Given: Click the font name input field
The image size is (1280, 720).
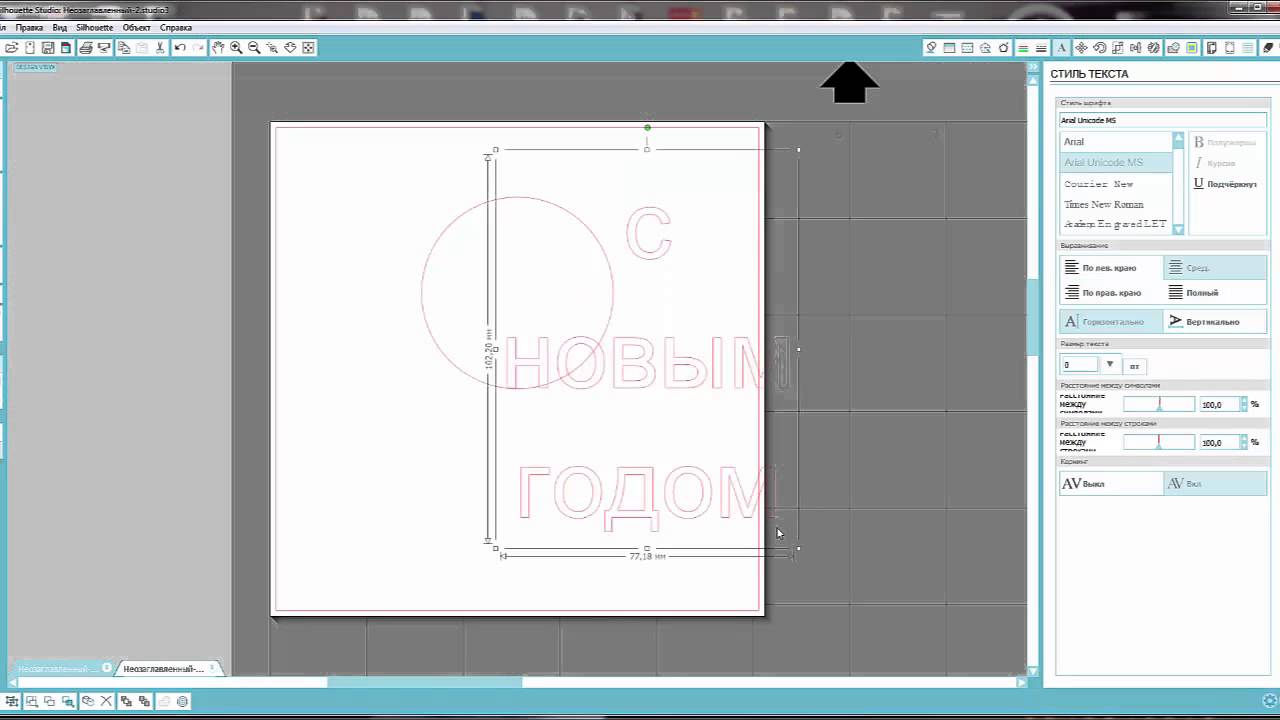Looking at the screenshot, I should [1163, 120].
